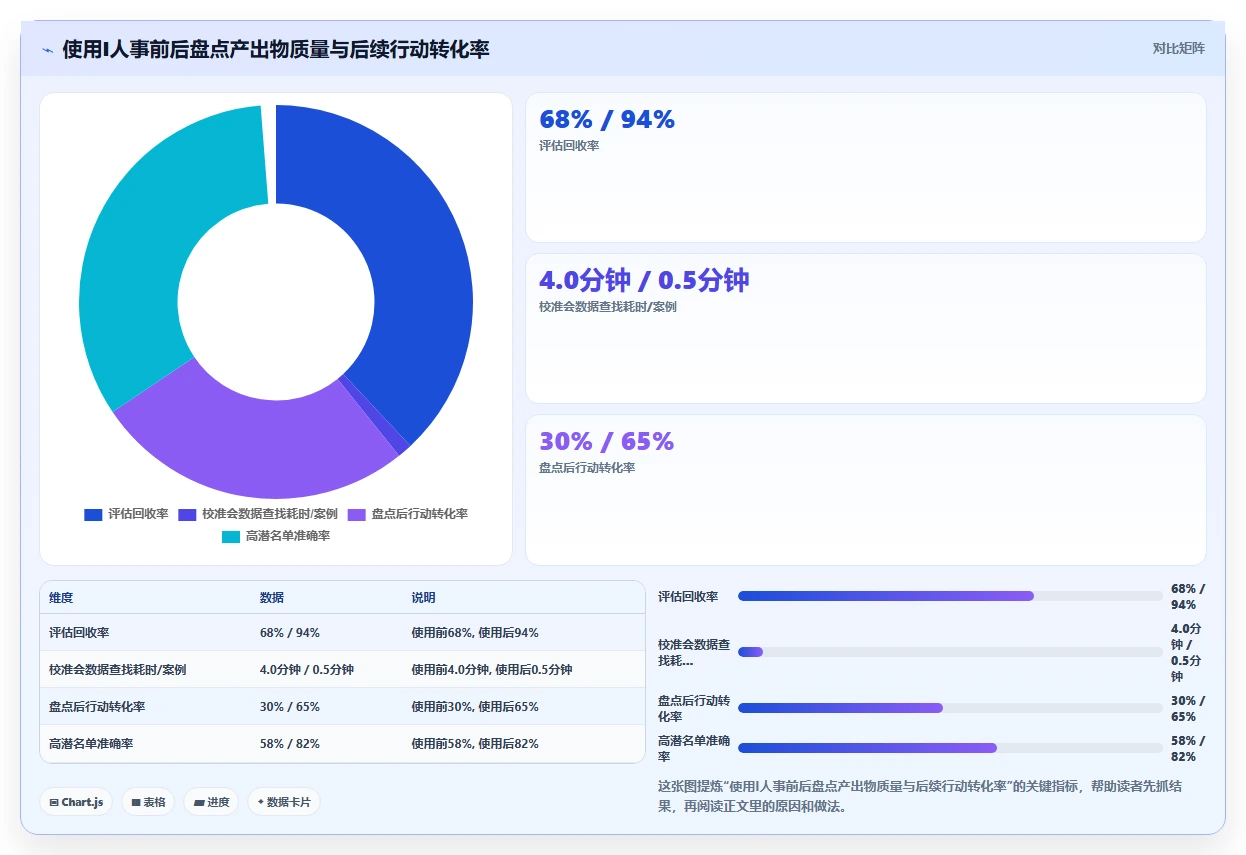Click the 数据 table column header
The image size is (1246, 855).
(x=272, y=598)
